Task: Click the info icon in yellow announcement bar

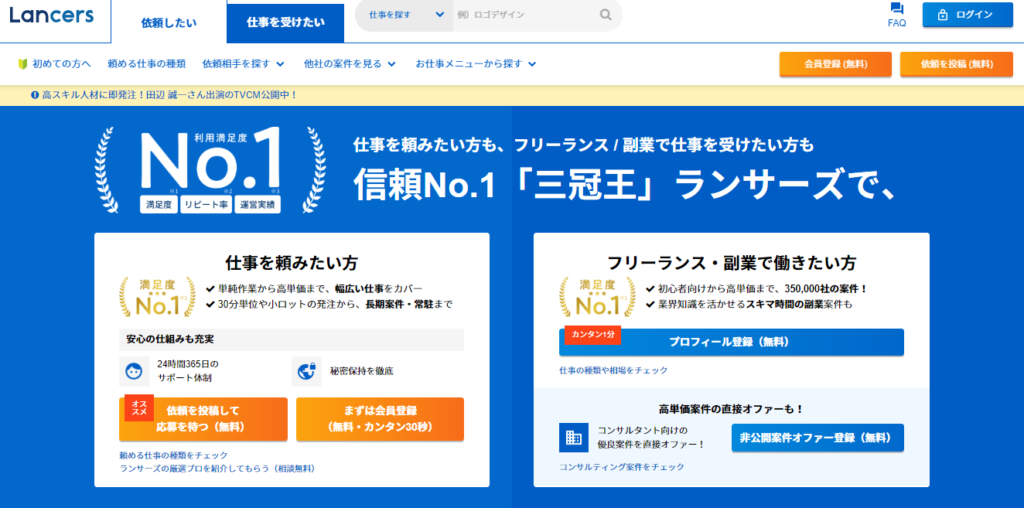Action: [35, 95]
